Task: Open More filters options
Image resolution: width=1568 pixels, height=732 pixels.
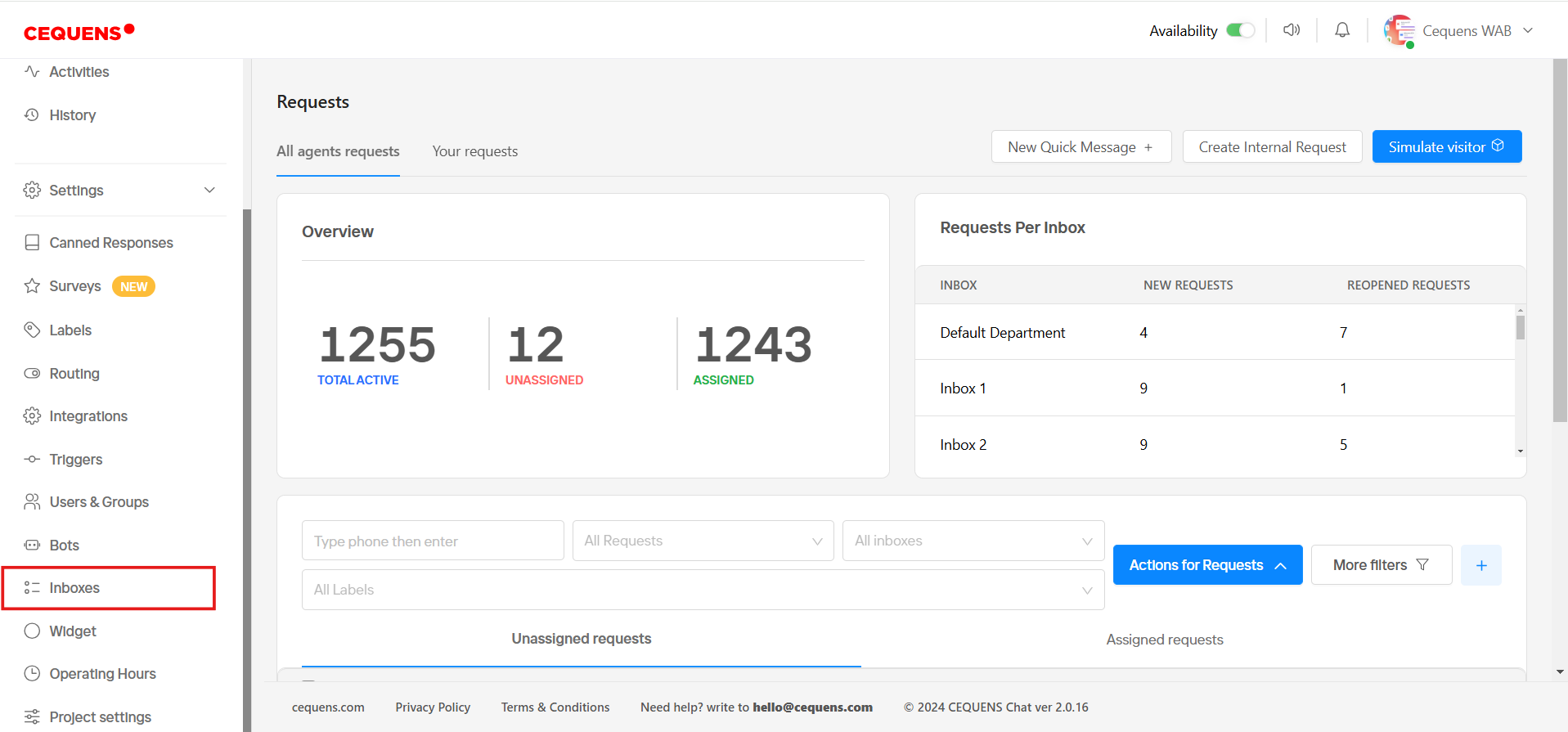Action: pyautogui.click(x=1382, y=565)
